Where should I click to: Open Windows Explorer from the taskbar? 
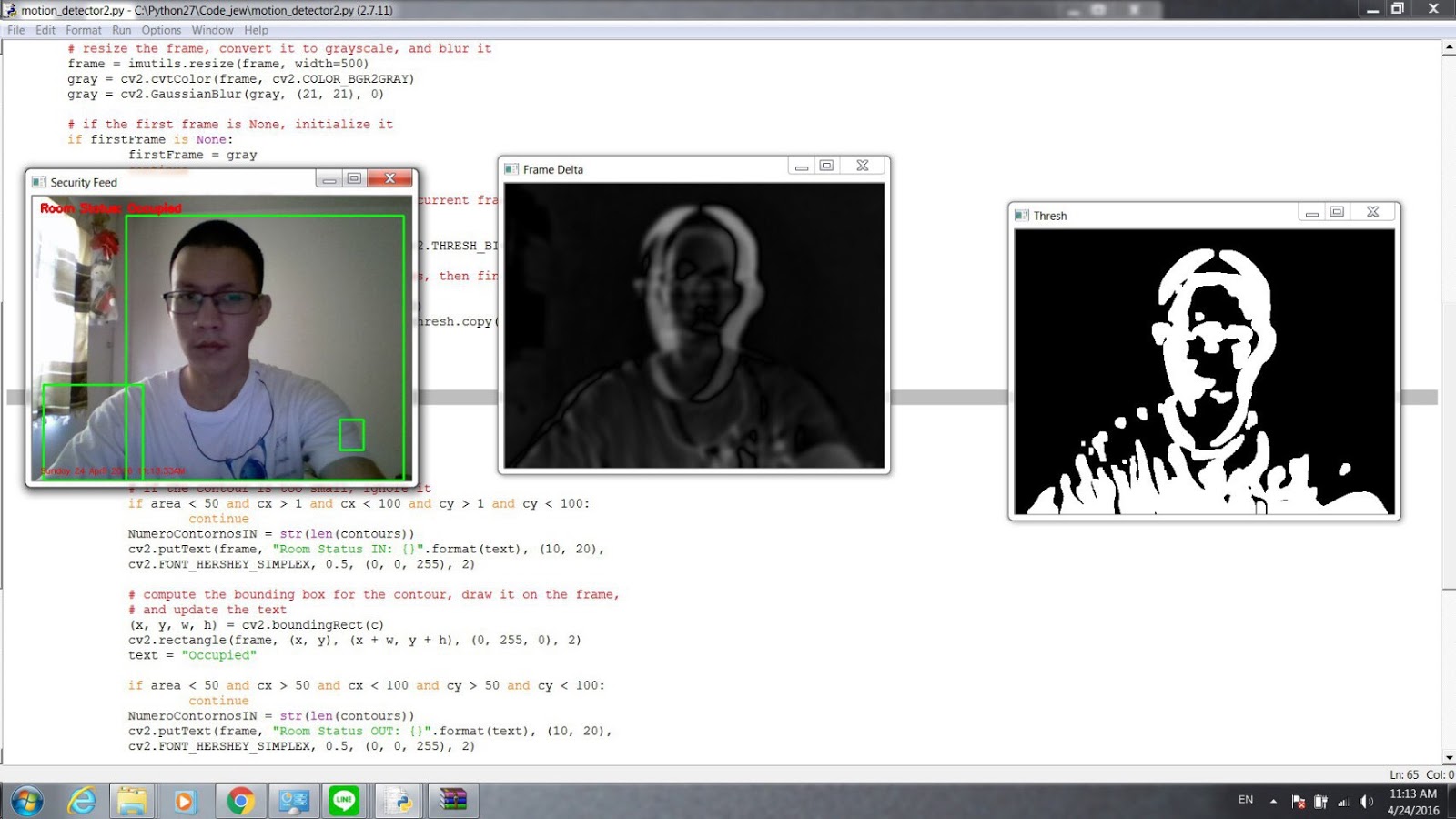(132, 801)
